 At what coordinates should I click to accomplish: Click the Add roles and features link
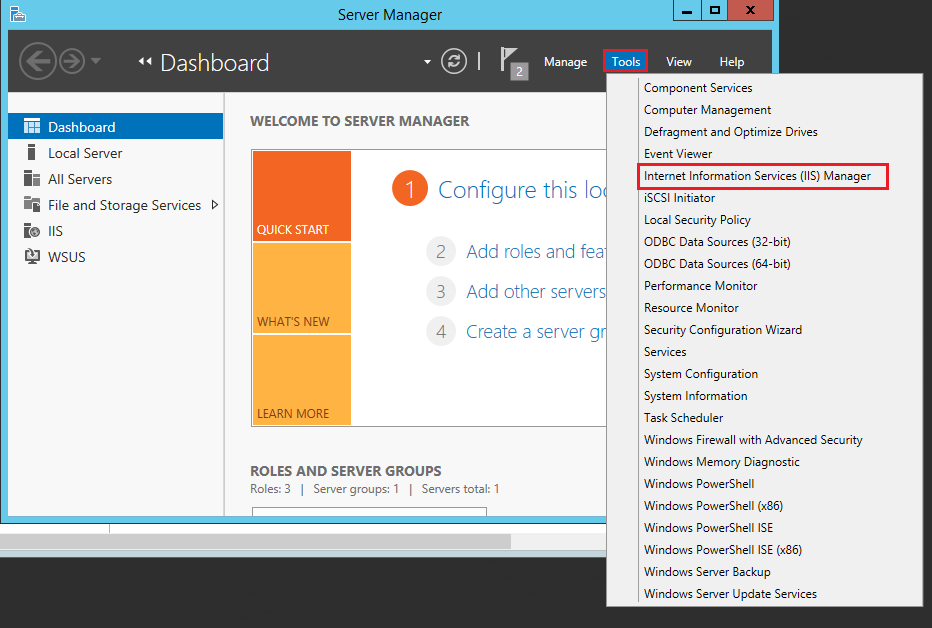tap(534, 252)
